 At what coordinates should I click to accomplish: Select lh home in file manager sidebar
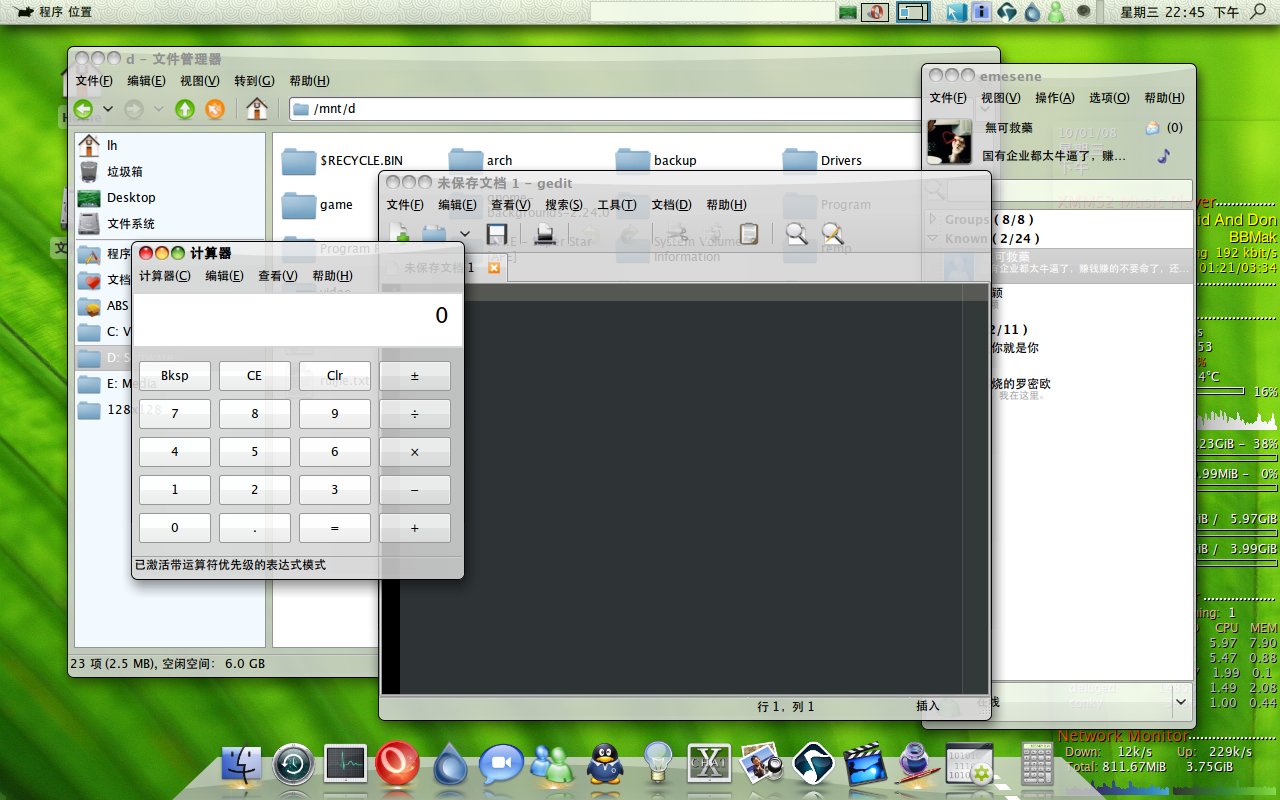pos(170,145)
